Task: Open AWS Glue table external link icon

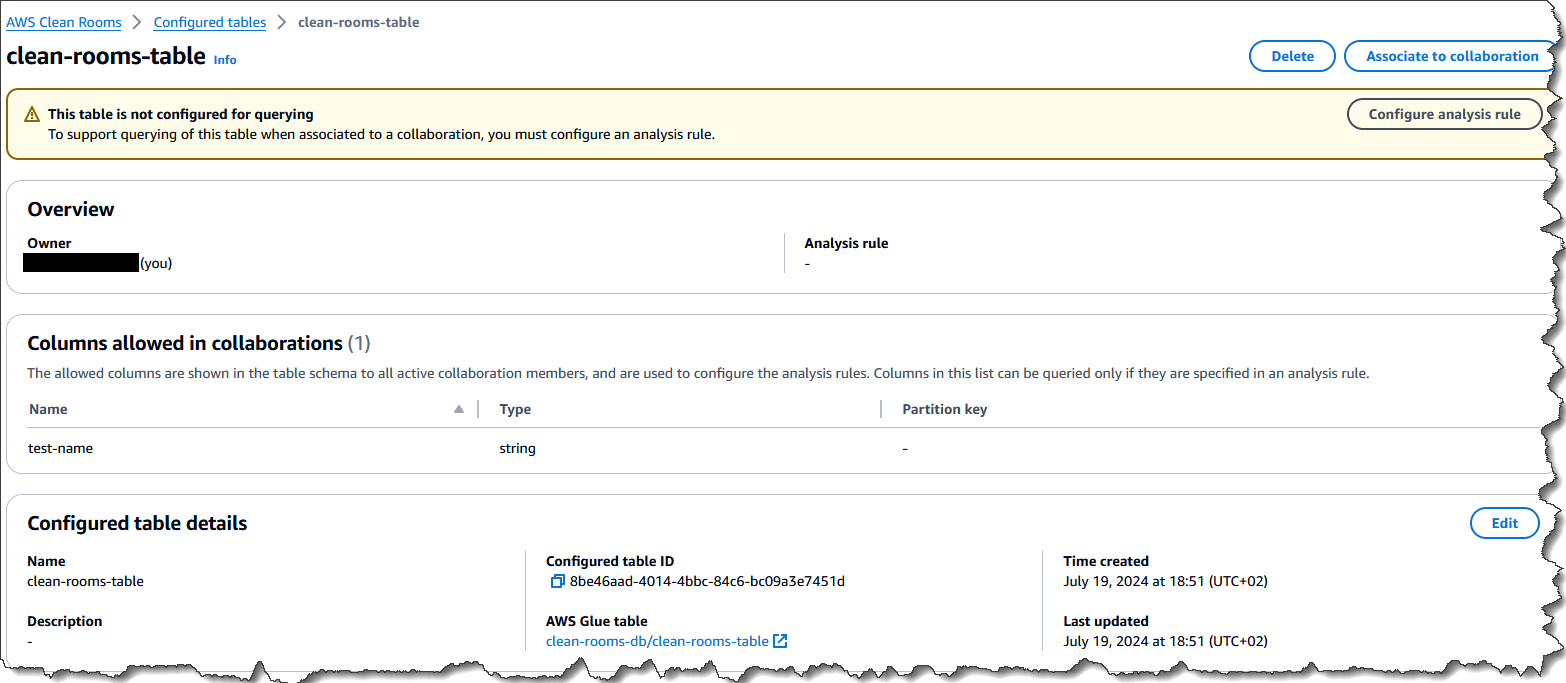Action: tap(781, 641)
